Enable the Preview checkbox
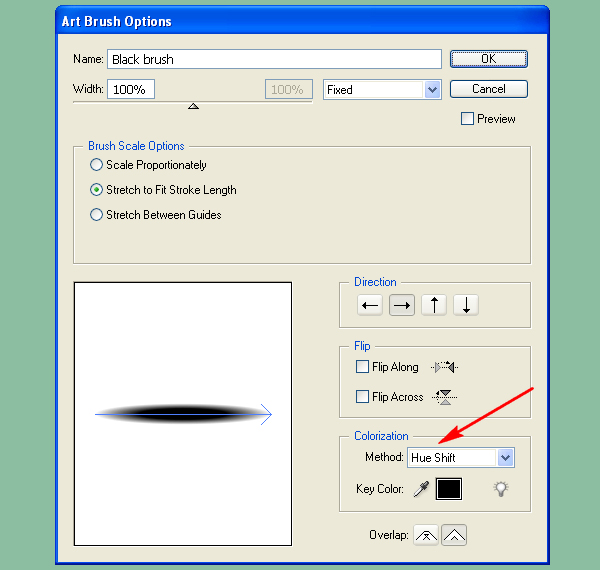 click(467, 119)
